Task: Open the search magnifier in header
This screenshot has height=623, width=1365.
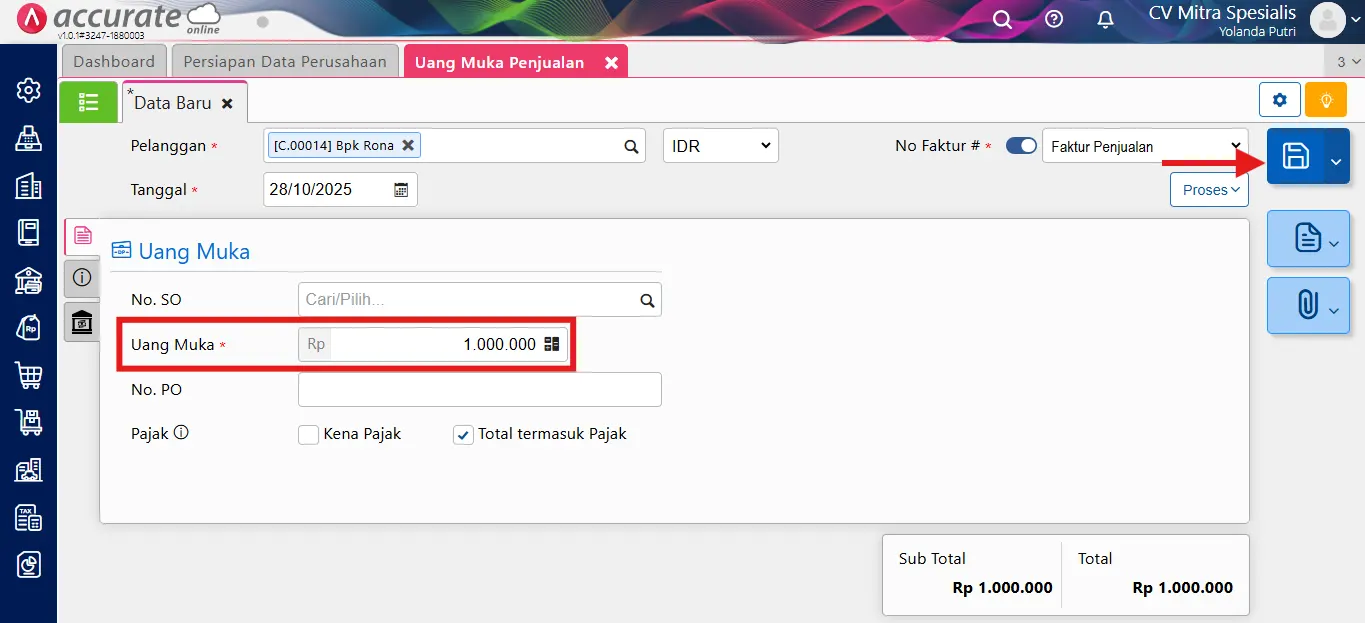Action: (x=1002, y=20)
